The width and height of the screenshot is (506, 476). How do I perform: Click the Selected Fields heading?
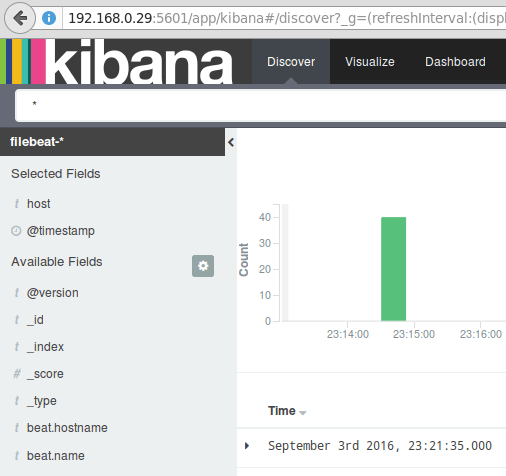[56, 174]
